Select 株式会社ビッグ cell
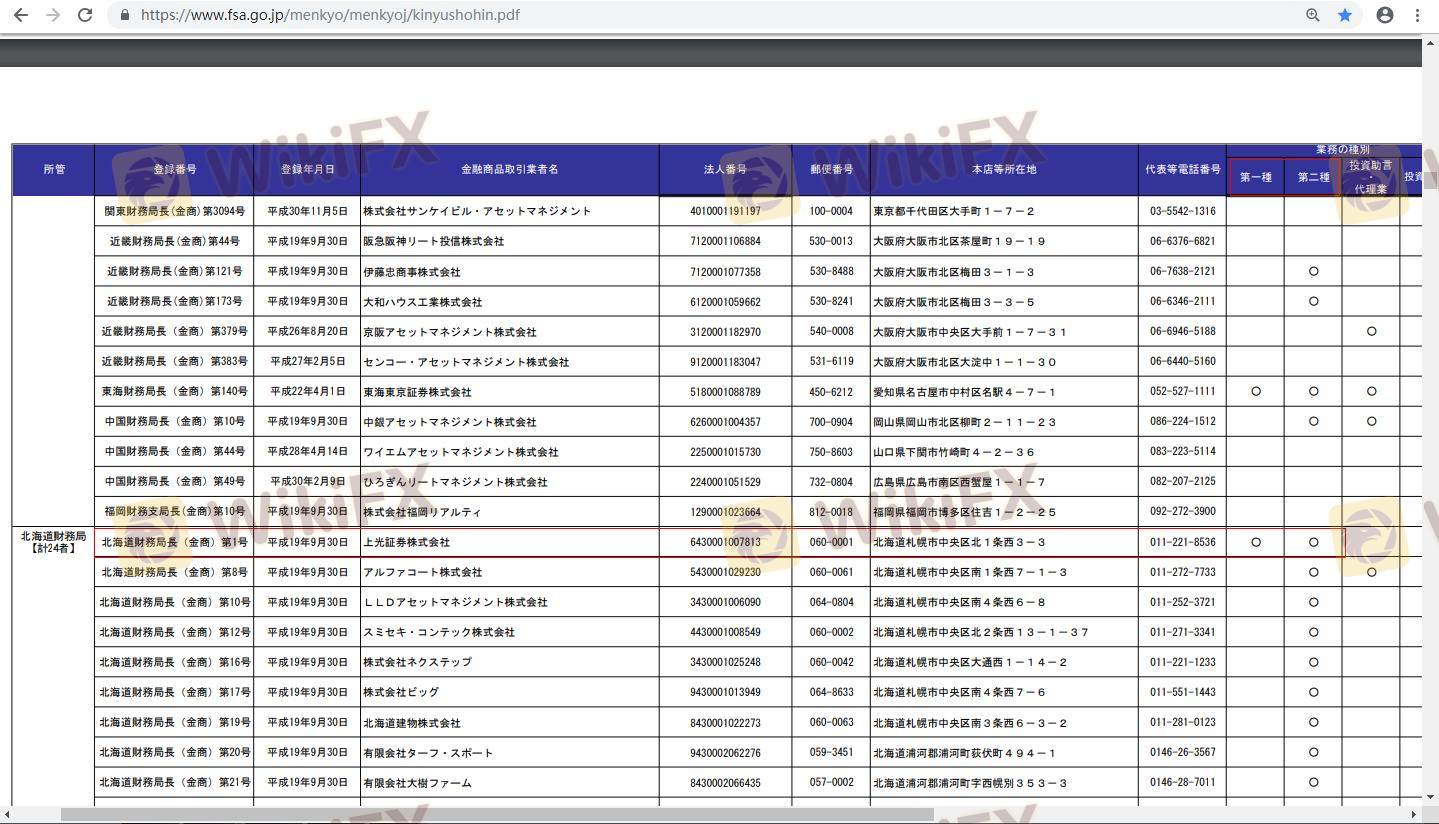The height and width of the screenshot is (824, 1439). click(510, 692)
